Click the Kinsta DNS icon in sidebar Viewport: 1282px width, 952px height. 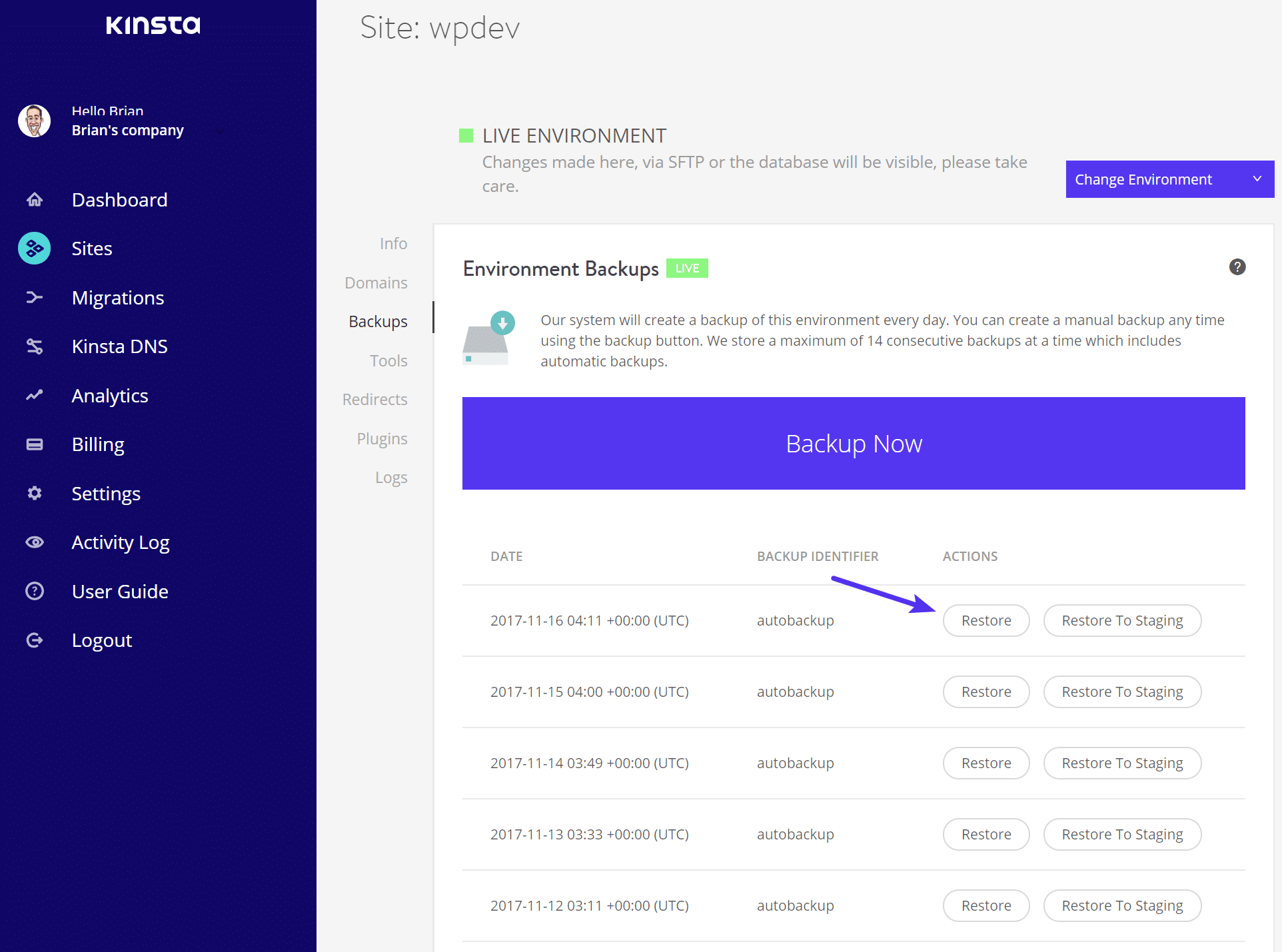[x=34, y=347]
